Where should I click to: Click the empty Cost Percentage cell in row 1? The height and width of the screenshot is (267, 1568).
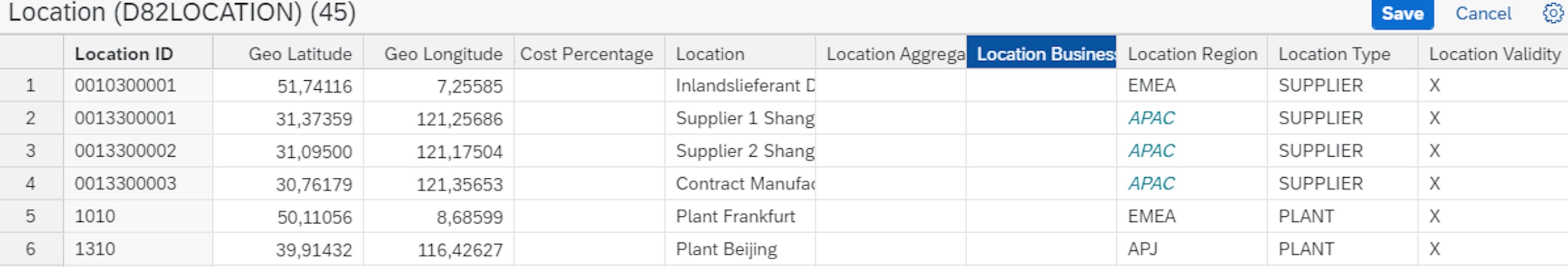(x=589, y=86)
